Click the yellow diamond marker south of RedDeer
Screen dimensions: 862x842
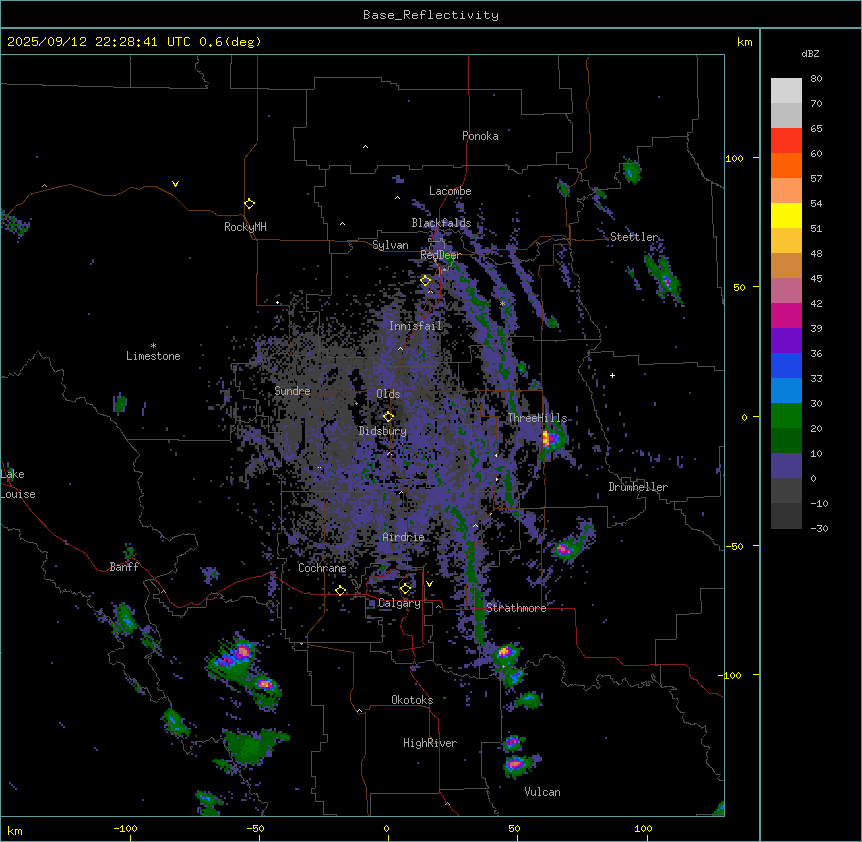(426, 281)
